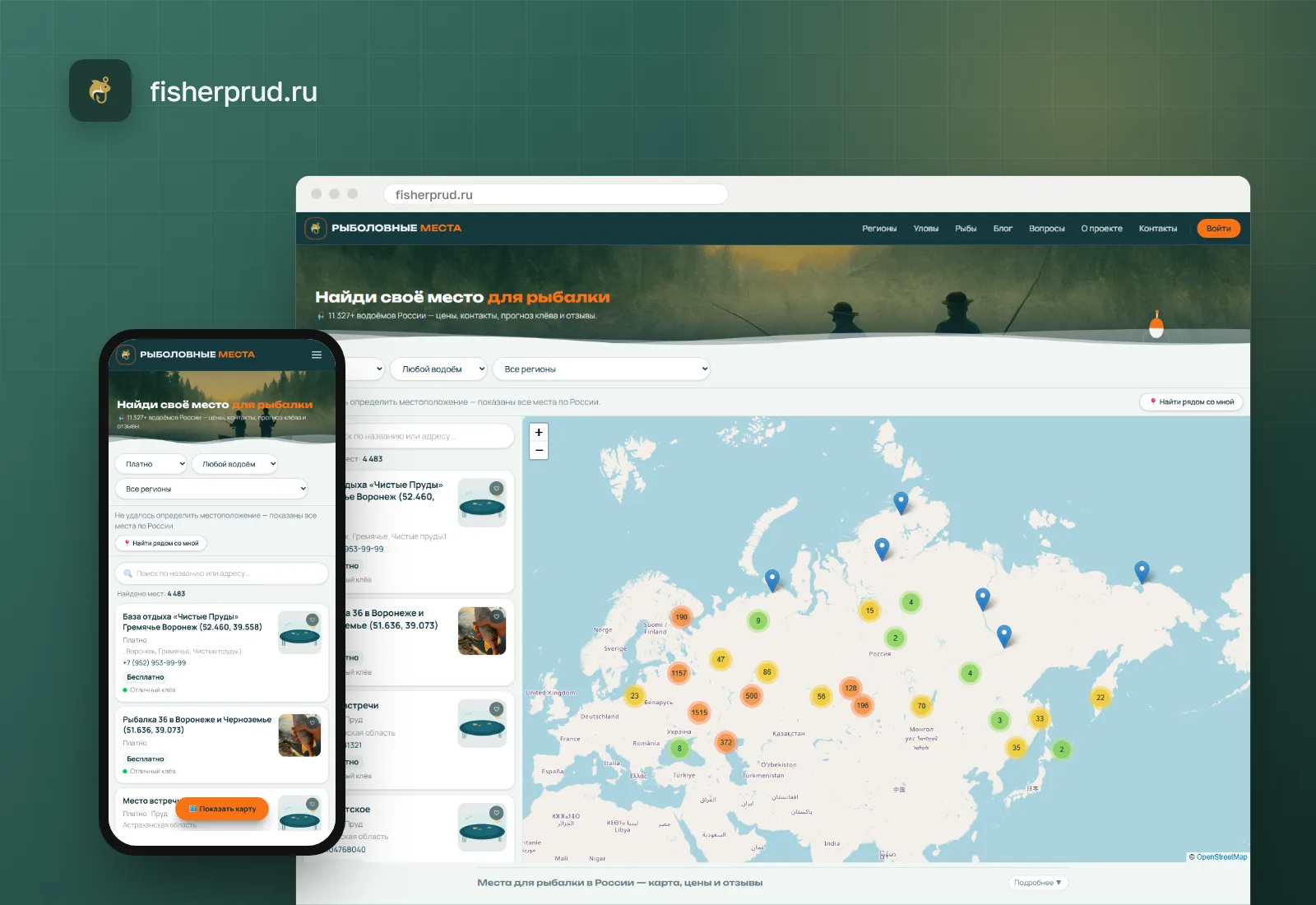Viewport: 1316px width, 905px height.
Task: Open Контакты in top navigation
Action: click(1157, 229)
